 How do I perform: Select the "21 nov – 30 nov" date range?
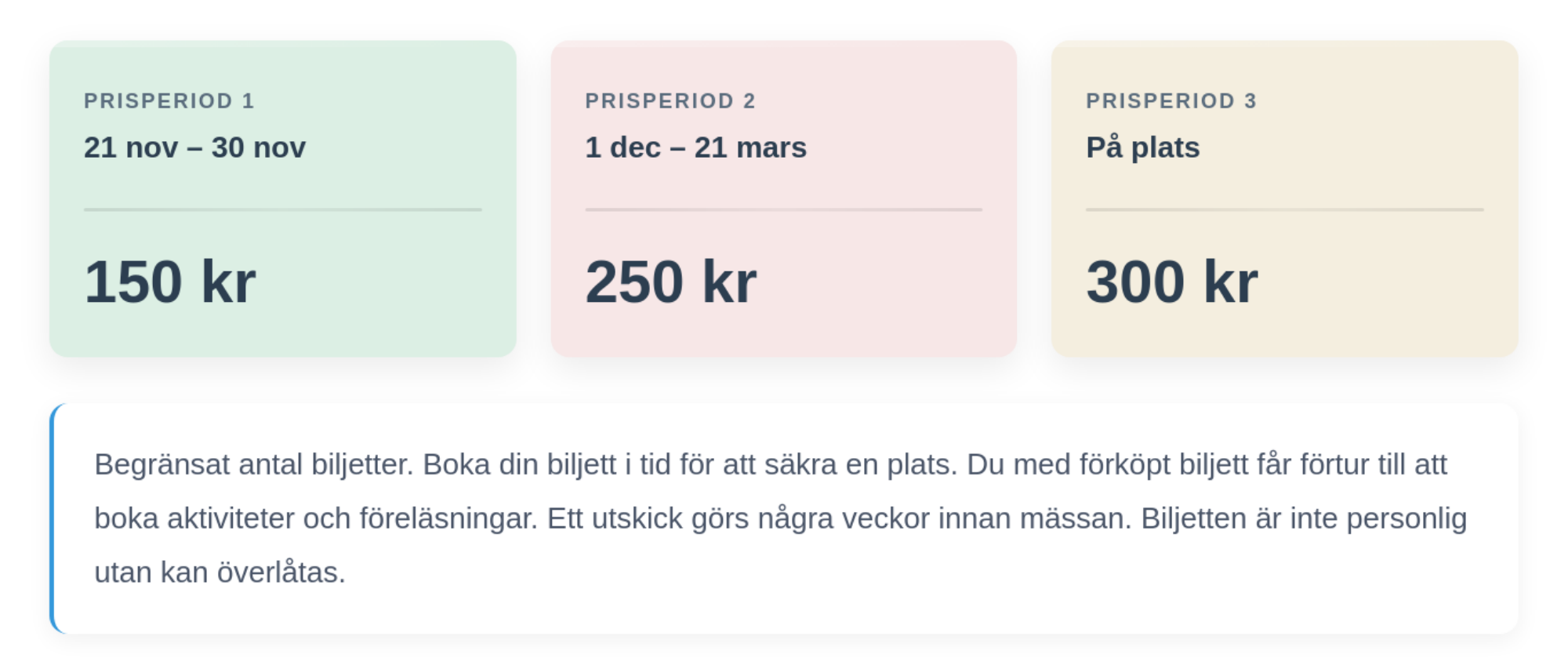(194, 147)
